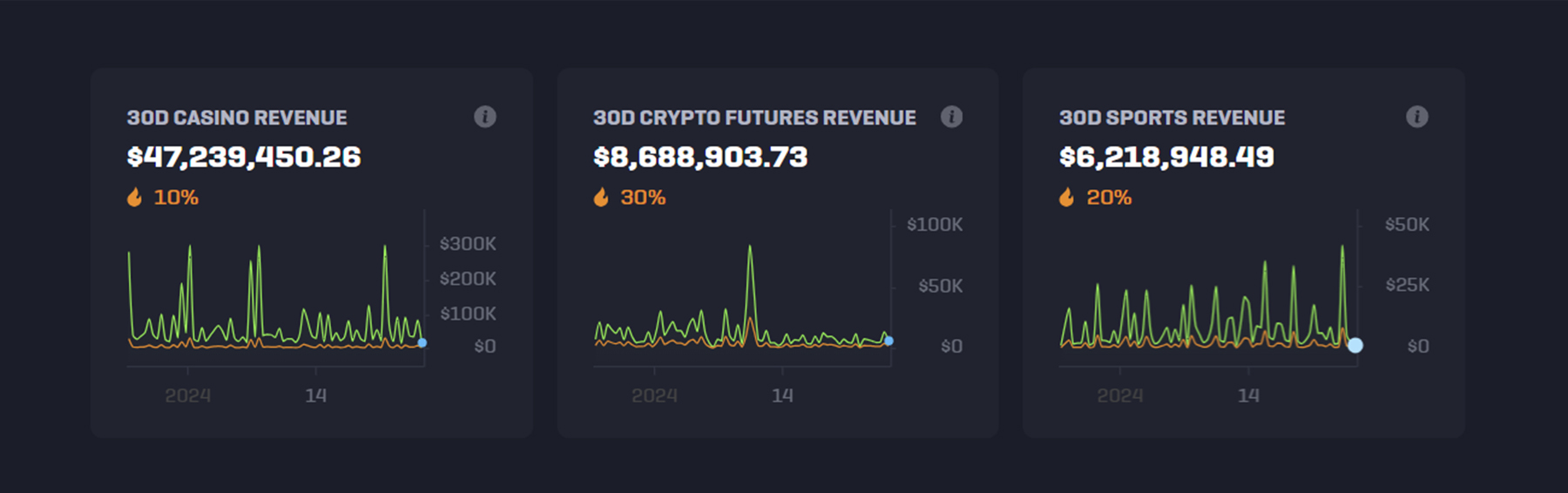Click the 2024 date label under Sports chart

point(1119,395)
